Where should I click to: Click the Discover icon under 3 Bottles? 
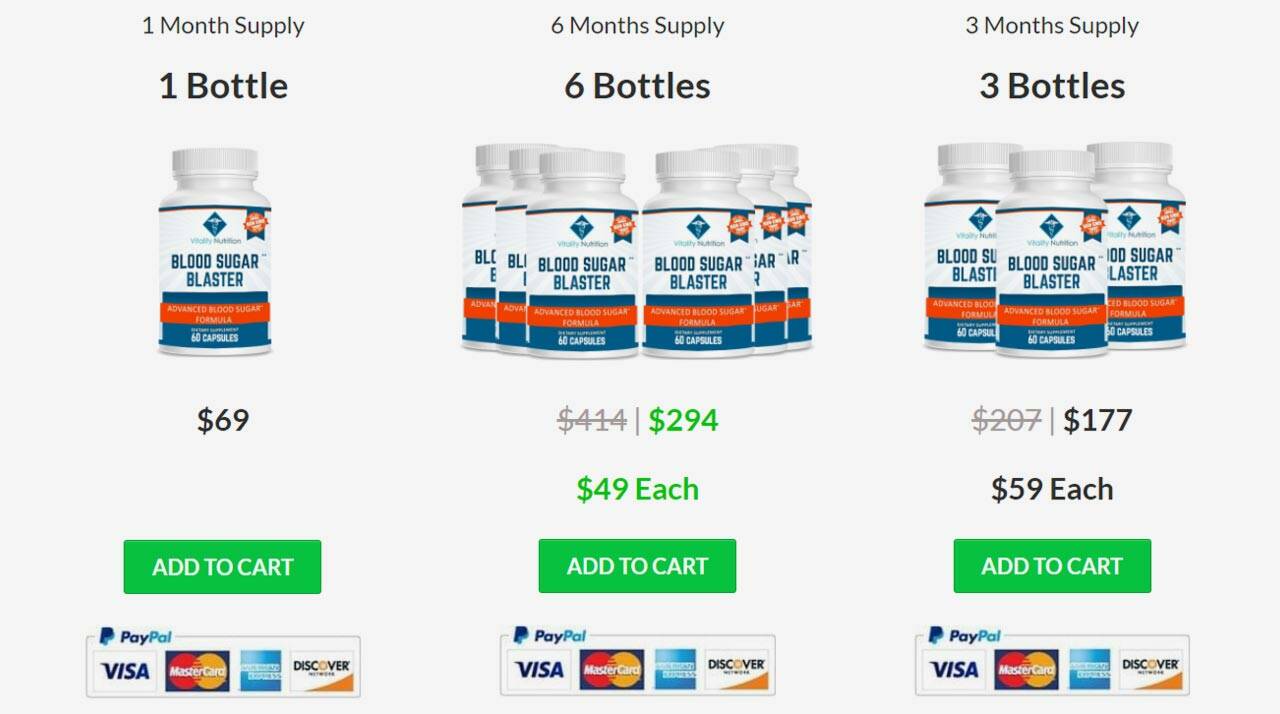click(1152, 669)
